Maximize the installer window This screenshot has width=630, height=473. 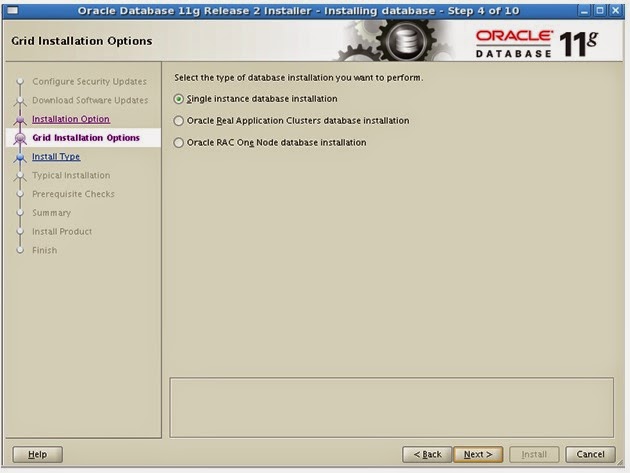click(x=600, y=11)
